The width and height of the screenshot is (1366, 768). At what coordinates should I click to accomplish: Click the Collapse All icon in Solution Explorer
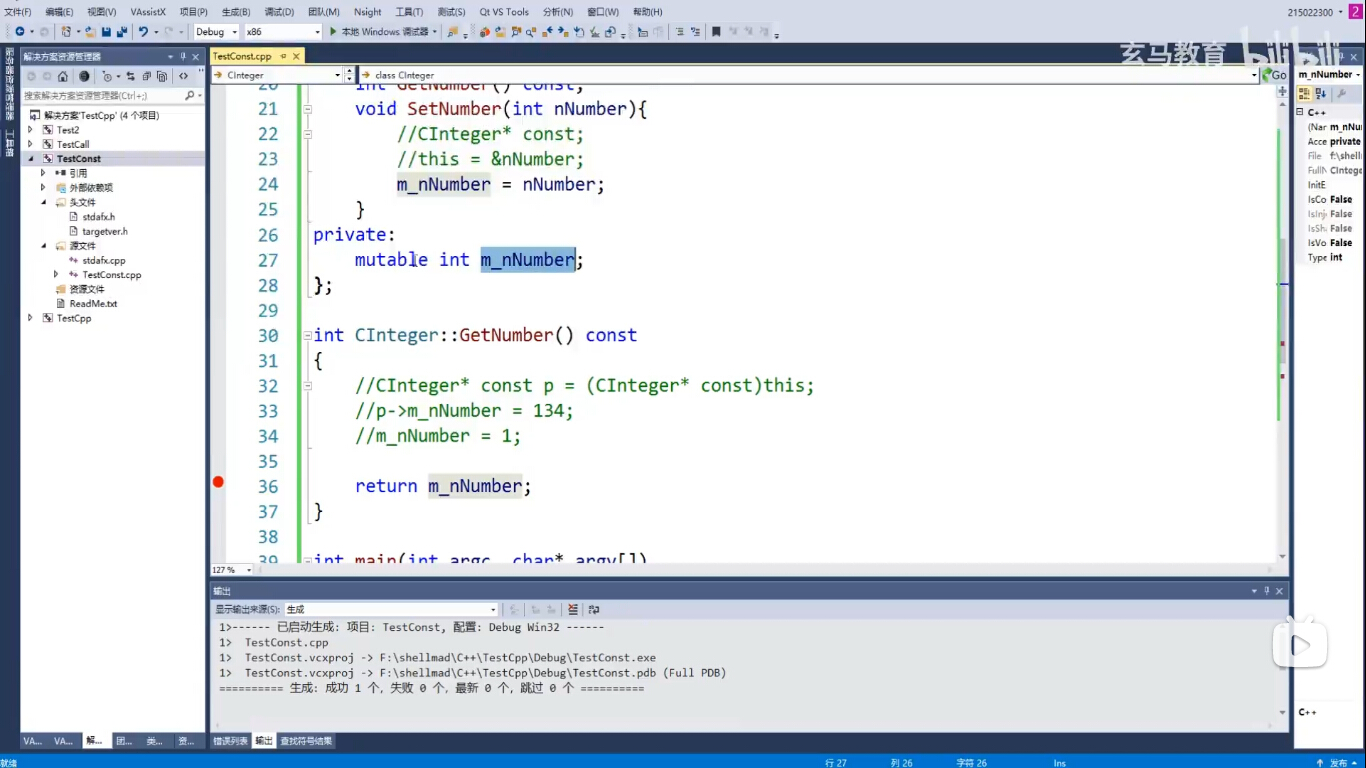[146, 76]
